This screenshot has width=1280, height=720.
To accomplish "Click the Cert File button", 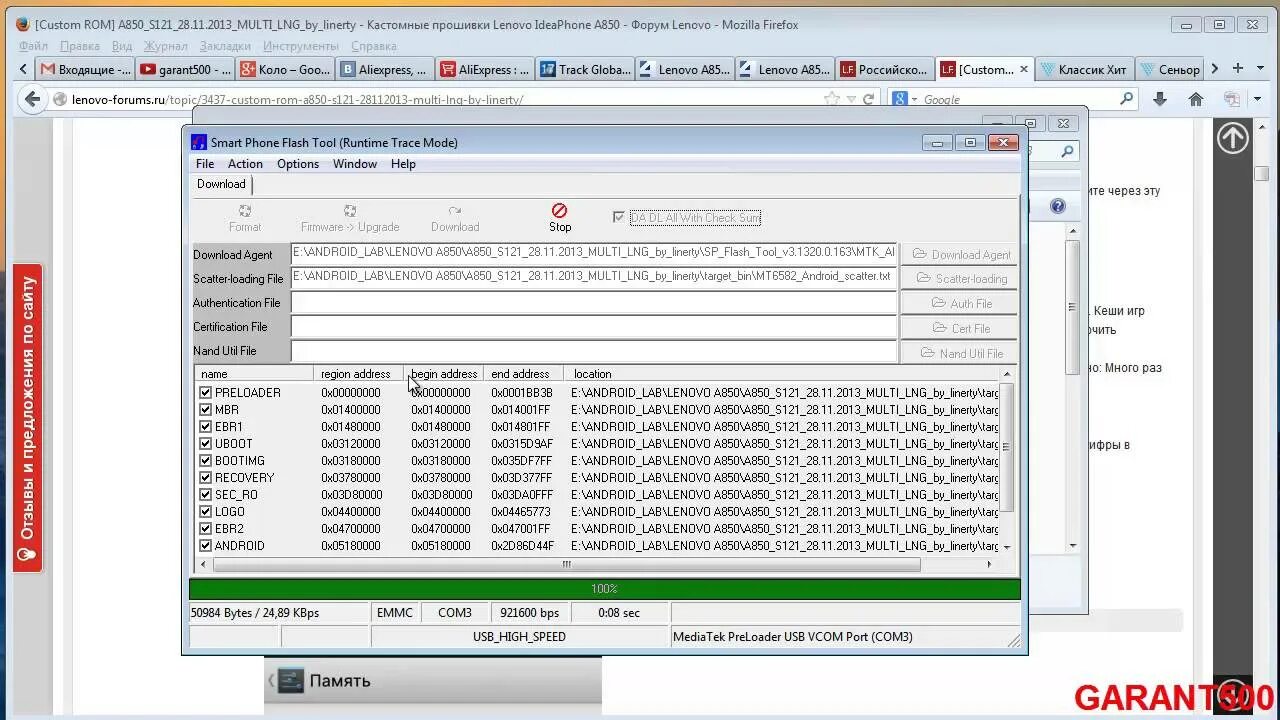I will (961, 328).
